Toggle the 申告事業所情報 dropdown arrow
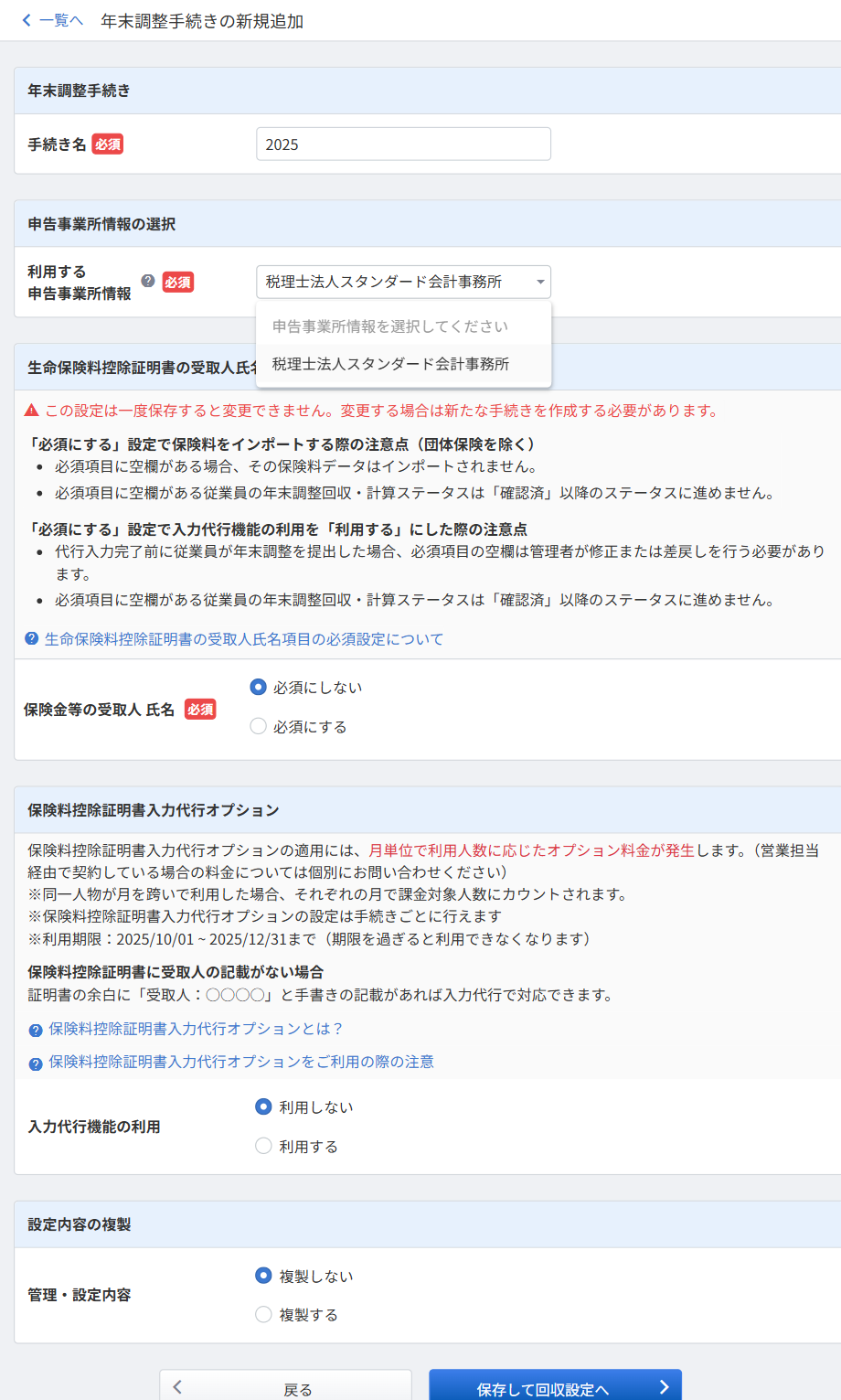Screen dimensions: 841x1400 click(x=540, y=282)
